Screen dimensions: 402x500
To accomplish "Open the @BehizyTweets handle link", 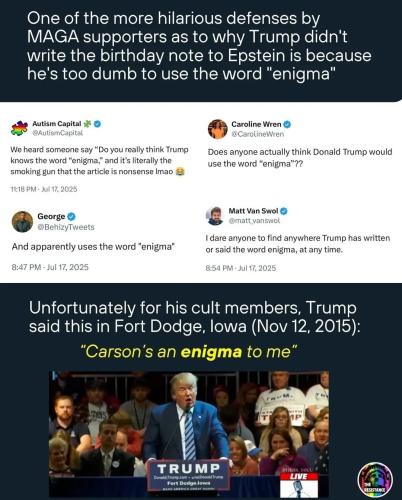I will [x=66, y=227].
